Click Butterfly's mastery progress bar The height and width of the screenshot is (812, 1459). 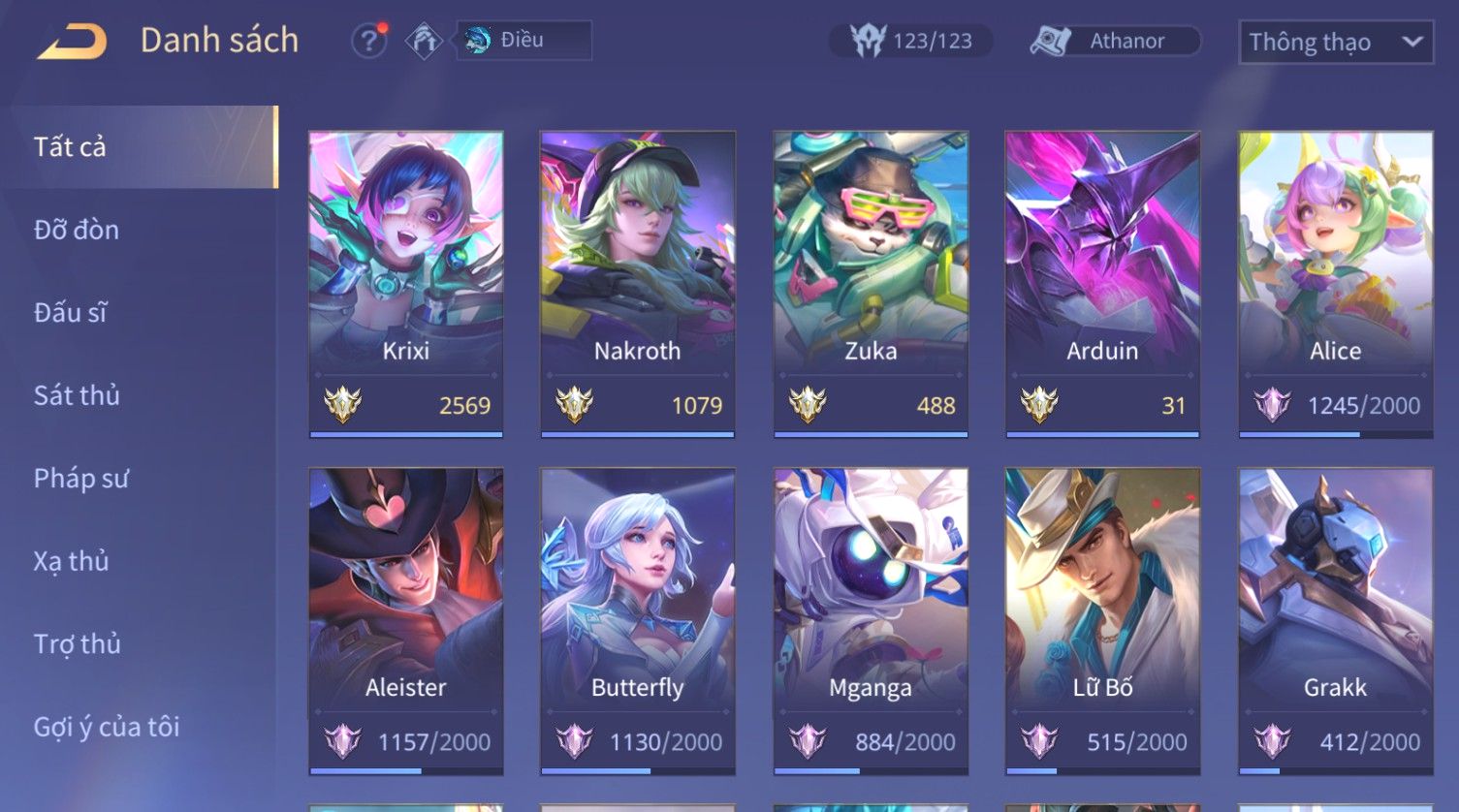point(638,771)
